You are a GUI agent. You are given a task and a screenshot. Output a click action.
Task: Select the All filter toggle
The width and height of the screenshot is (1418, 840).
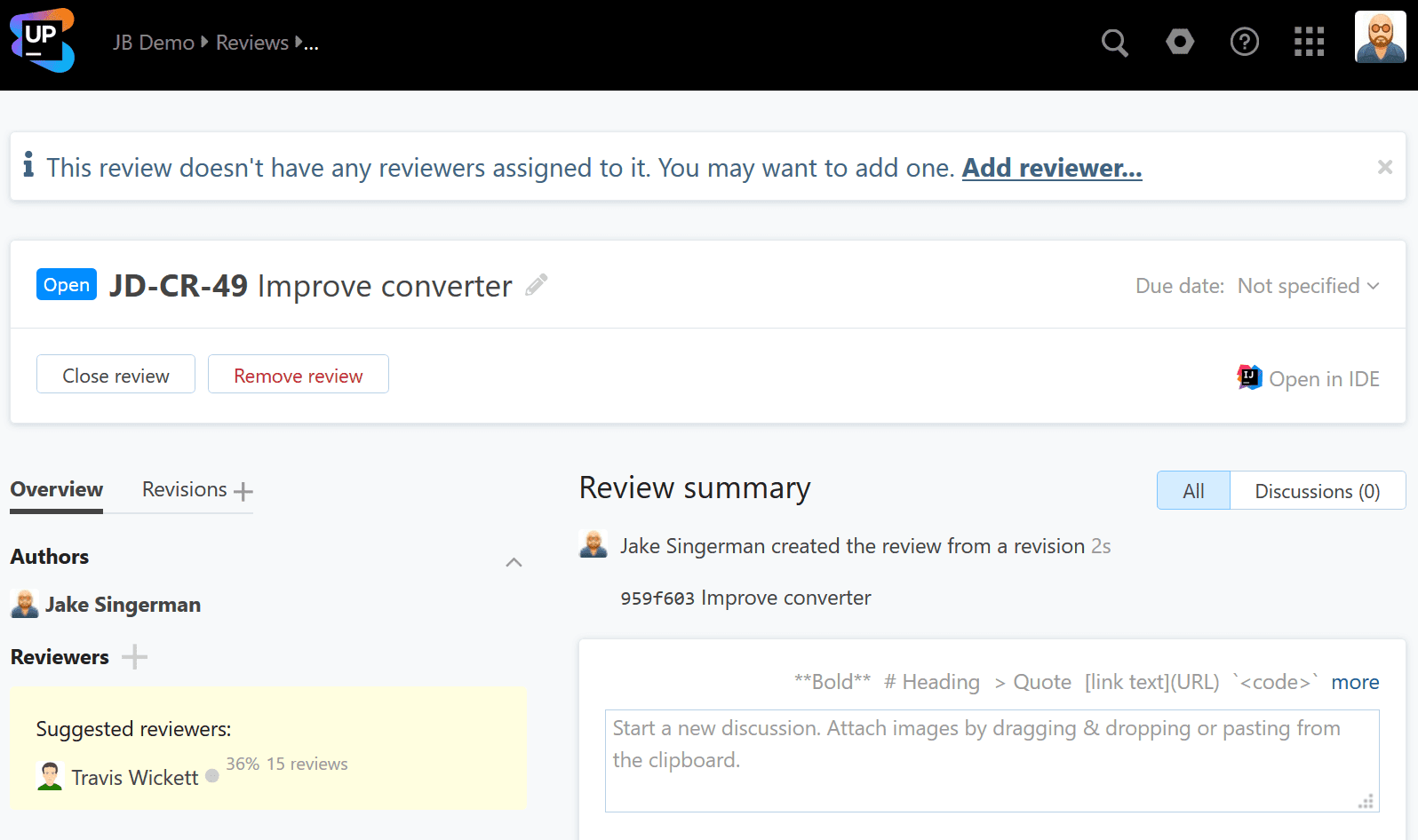click(1193, 491)
